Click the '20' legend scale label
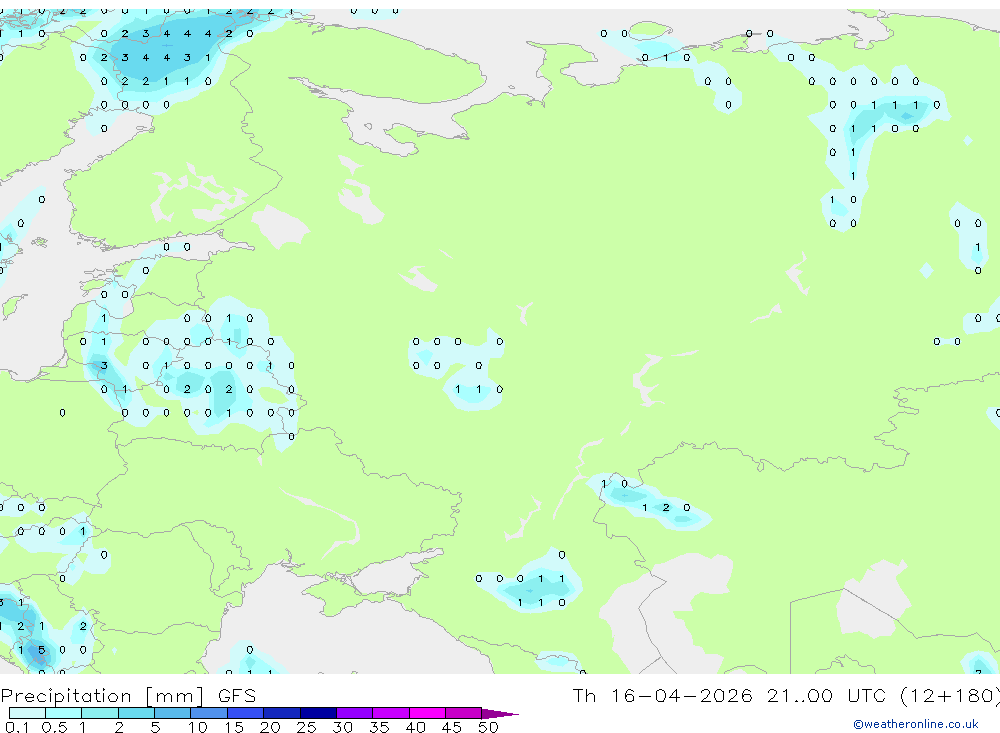Image resolution: width=1000 pixels, height=733 pixels. pos(270,727)
